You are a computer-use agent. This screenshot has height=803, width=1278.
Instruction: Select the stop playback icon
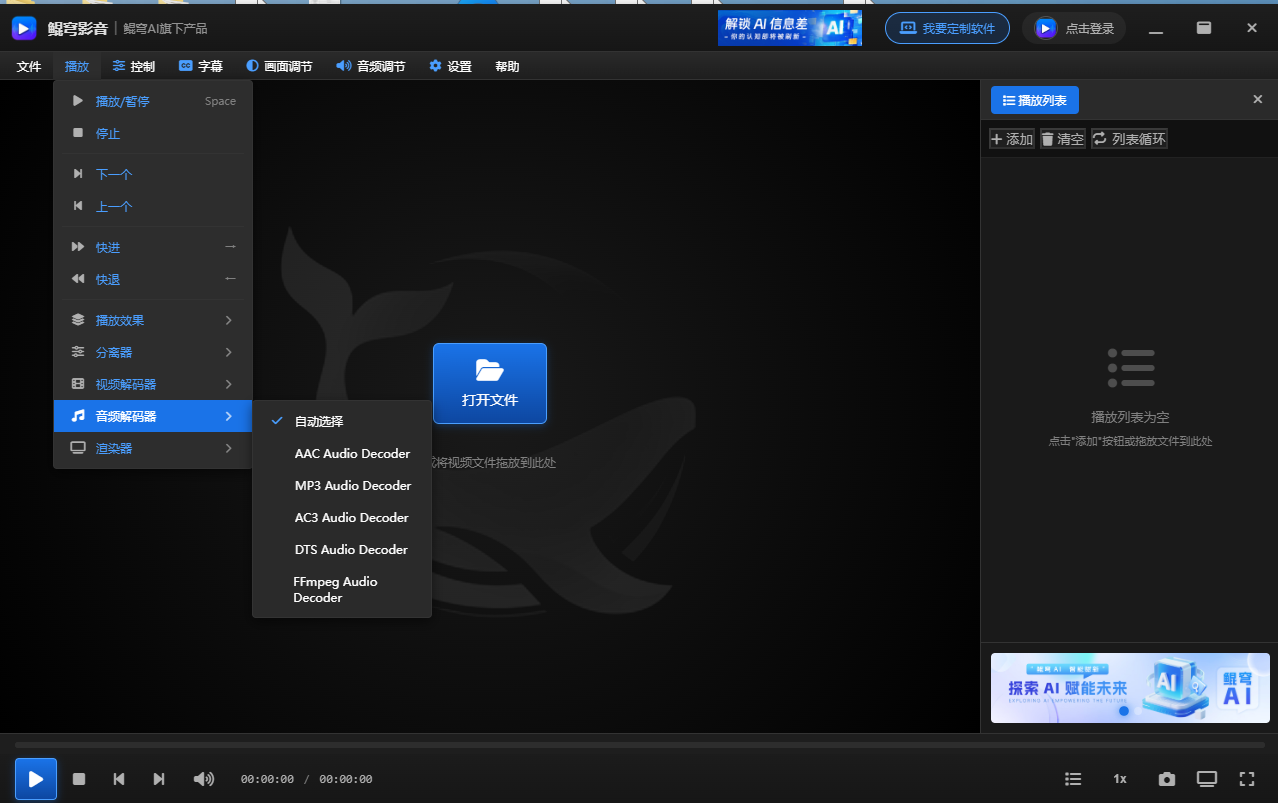(78, 778)
